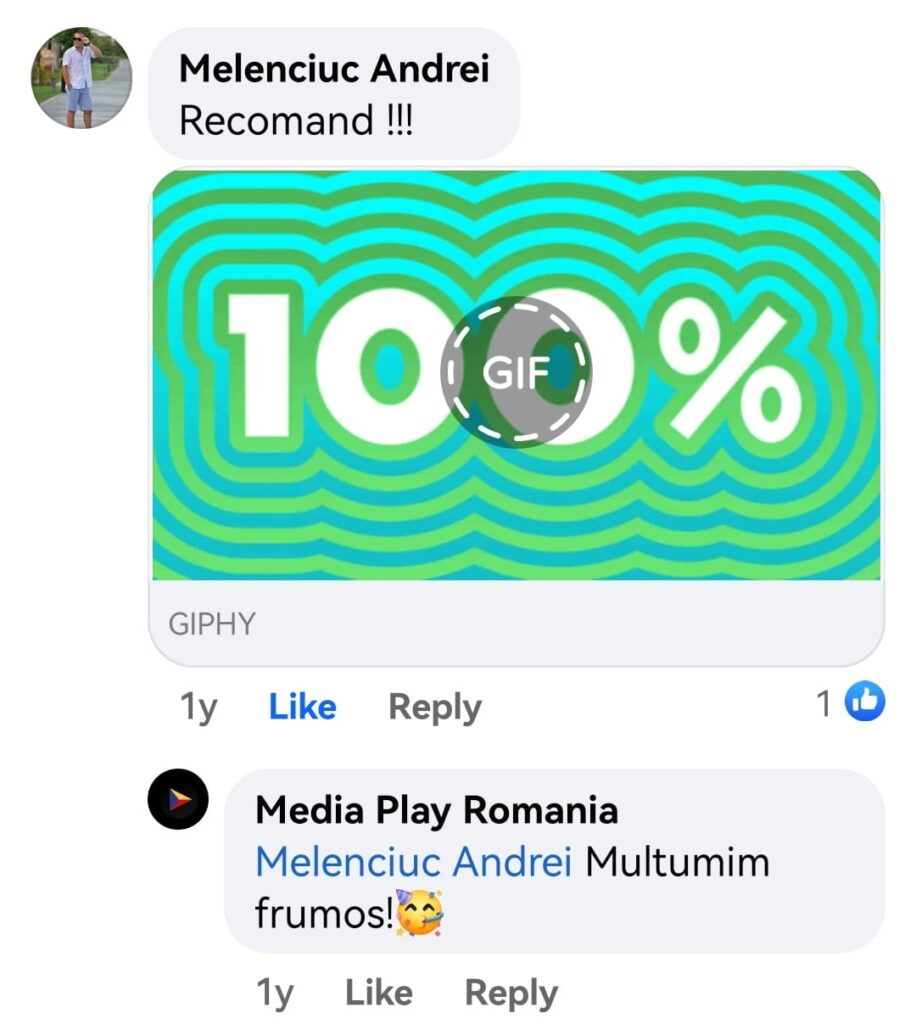Viewport: 916px width, 1024px height.
Task: Toggle Like on Melenciuc Andrei's comment
Action: 302,707
